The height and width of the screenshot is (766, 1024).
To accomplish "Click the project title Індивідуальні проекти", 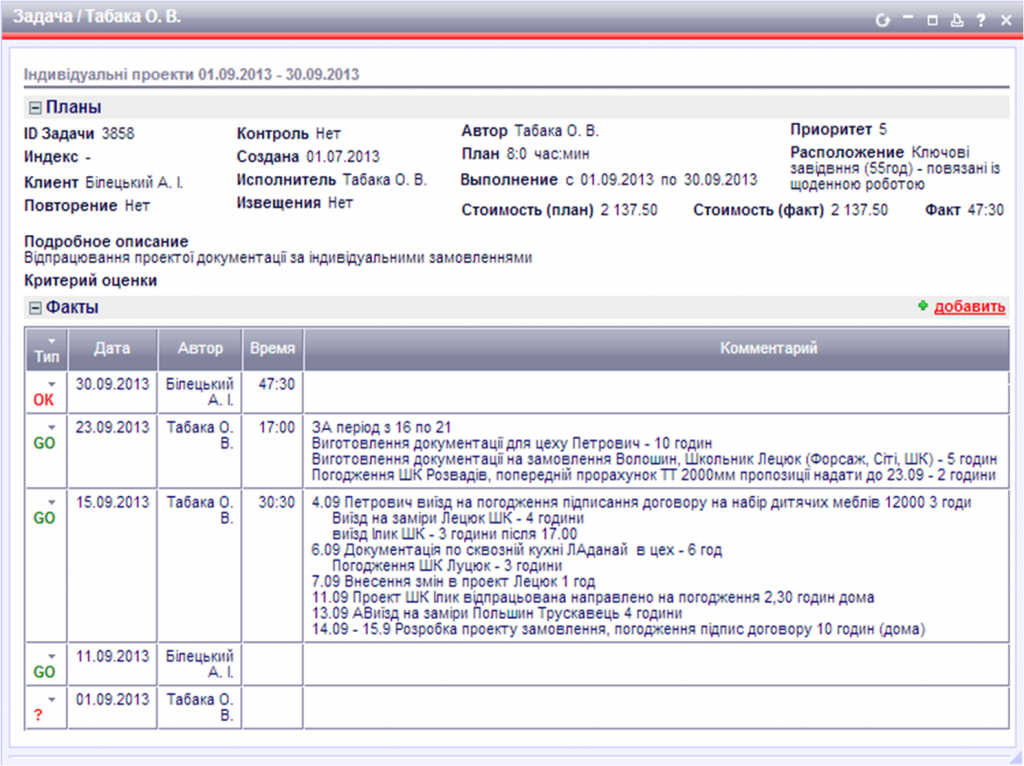I will (x=109, y=74).
